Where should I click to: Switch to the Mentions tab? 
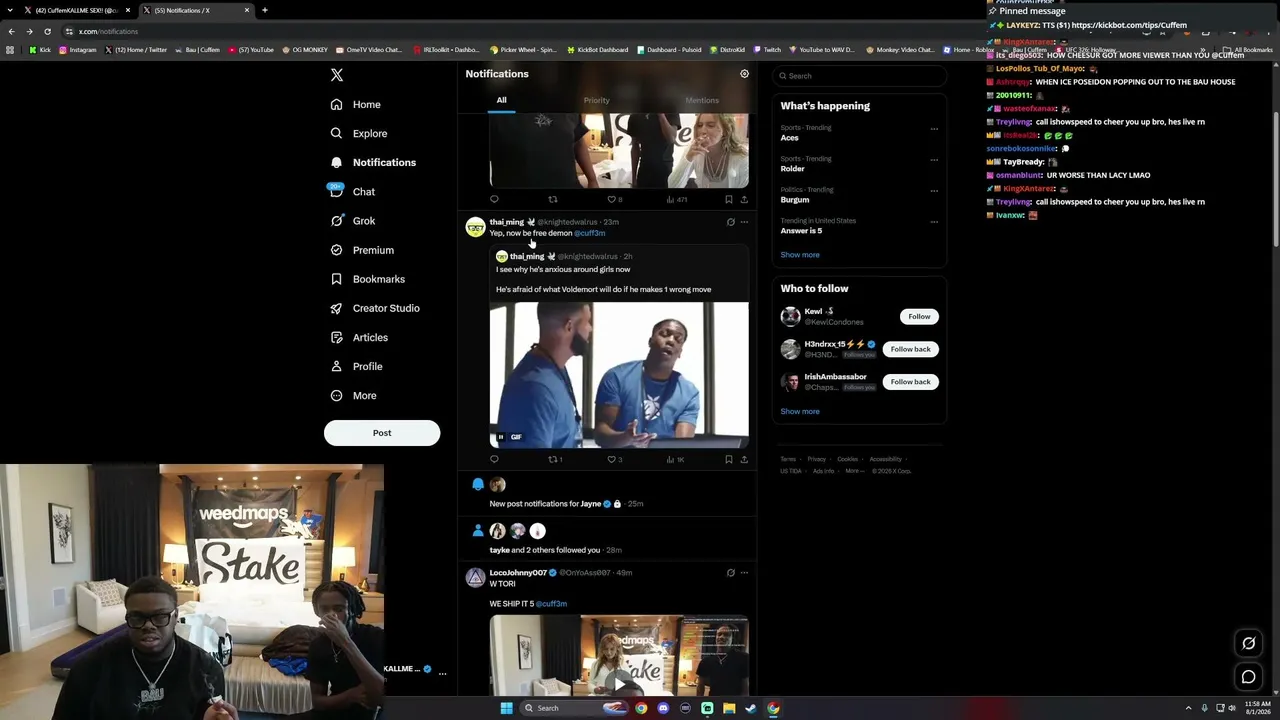tap(702, 100)
